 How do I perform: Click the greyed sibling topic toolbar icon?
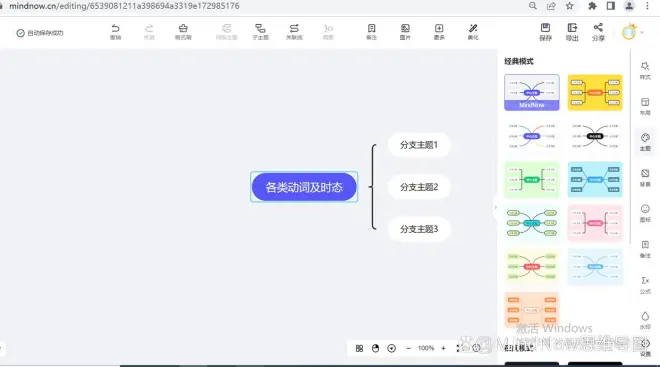pyautogui.click(x=226, y=32)
